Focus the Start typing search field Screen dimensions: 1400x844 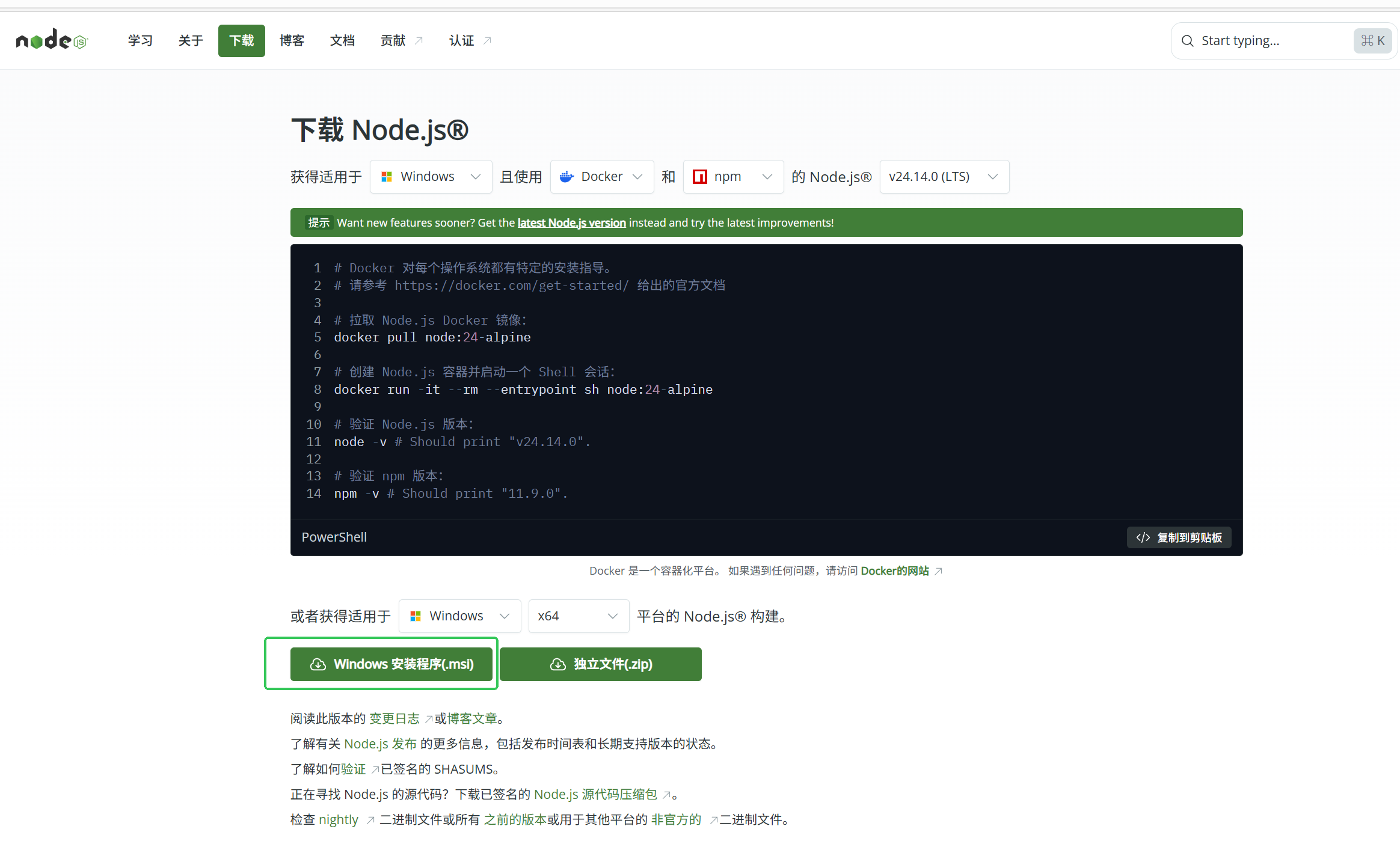point(1269,41)
